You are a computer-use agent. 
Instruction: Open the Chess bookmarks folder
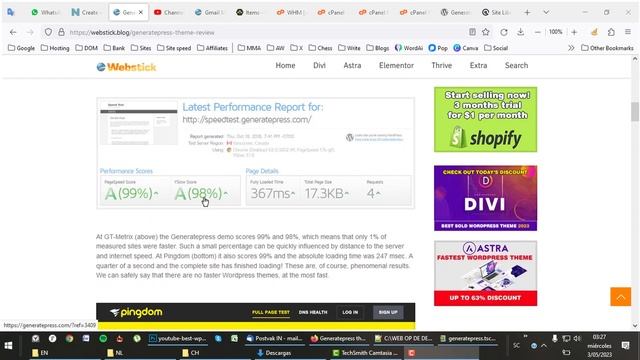coord(320,48)
